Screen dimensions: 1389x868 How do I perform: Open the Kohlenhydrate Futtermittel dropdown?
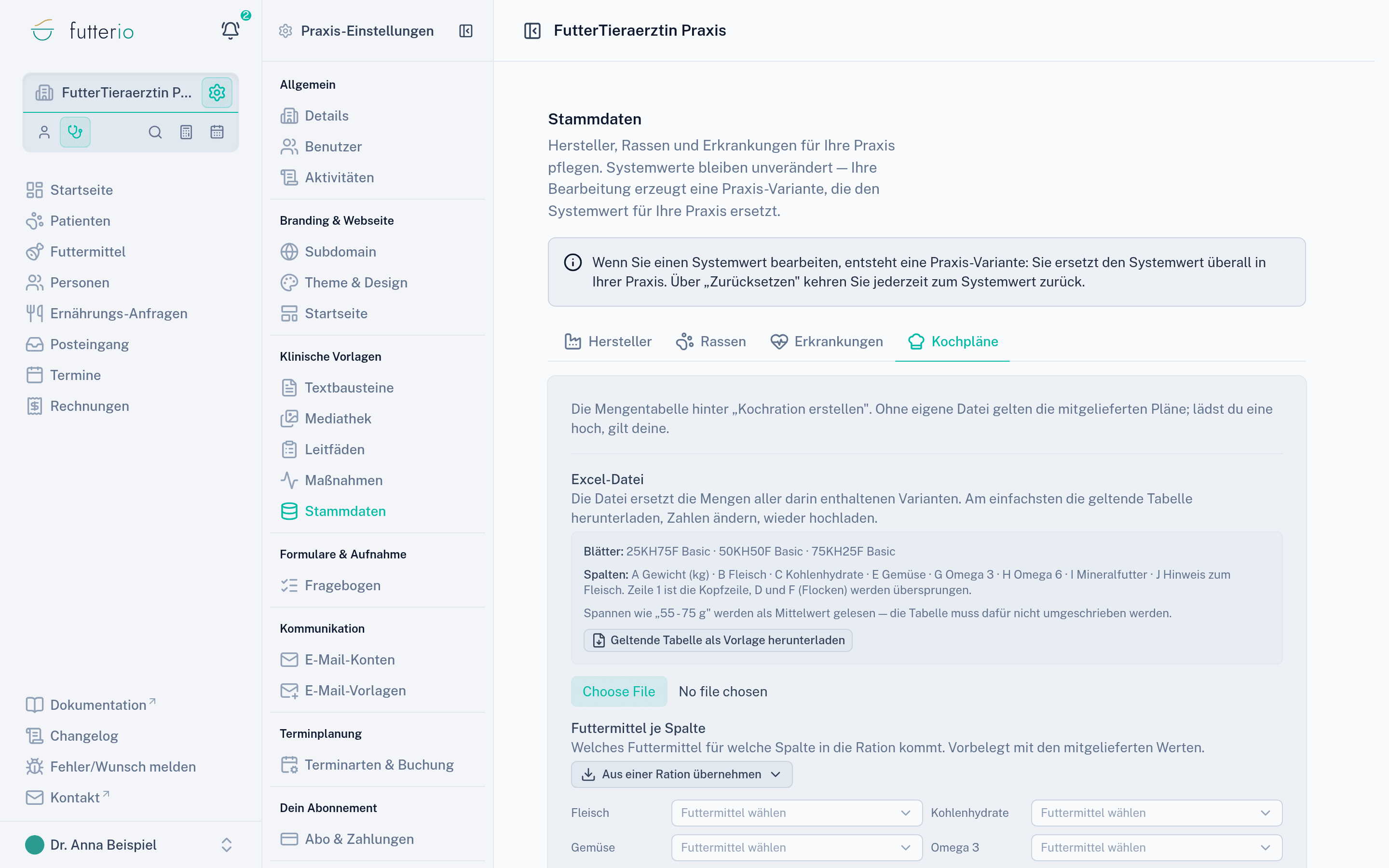coord(1157,813)
